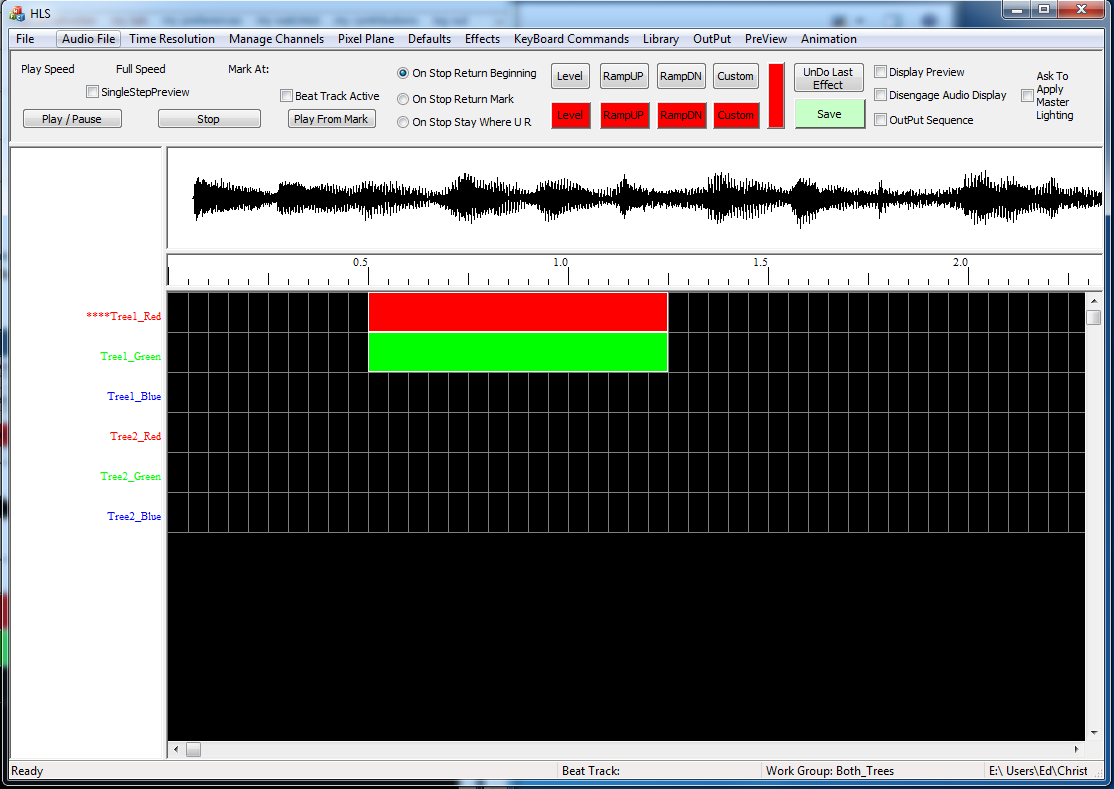
Task: Click the vertical scrollbar down arrow
Action: click(1093, 732)
